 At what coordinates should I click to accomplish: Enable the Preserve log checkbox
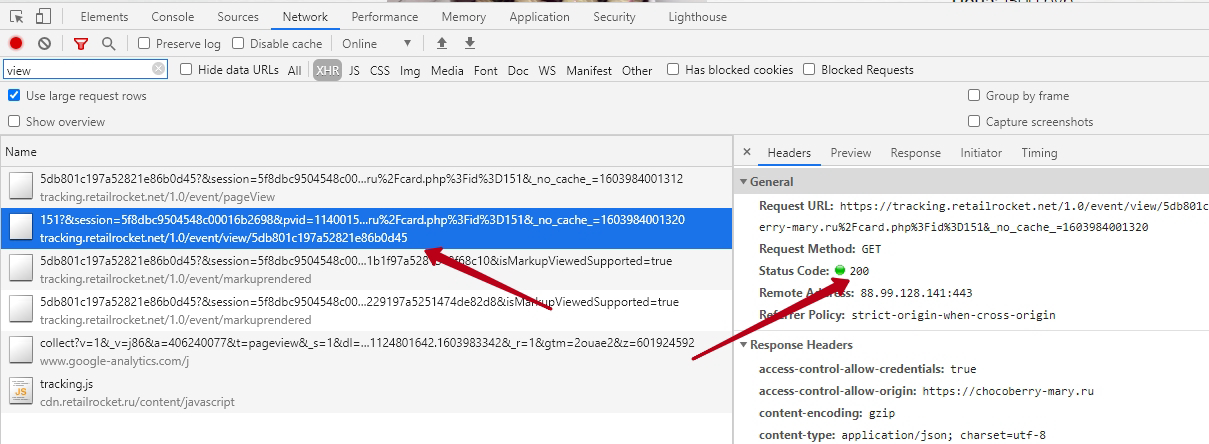(x=144, y=43)
